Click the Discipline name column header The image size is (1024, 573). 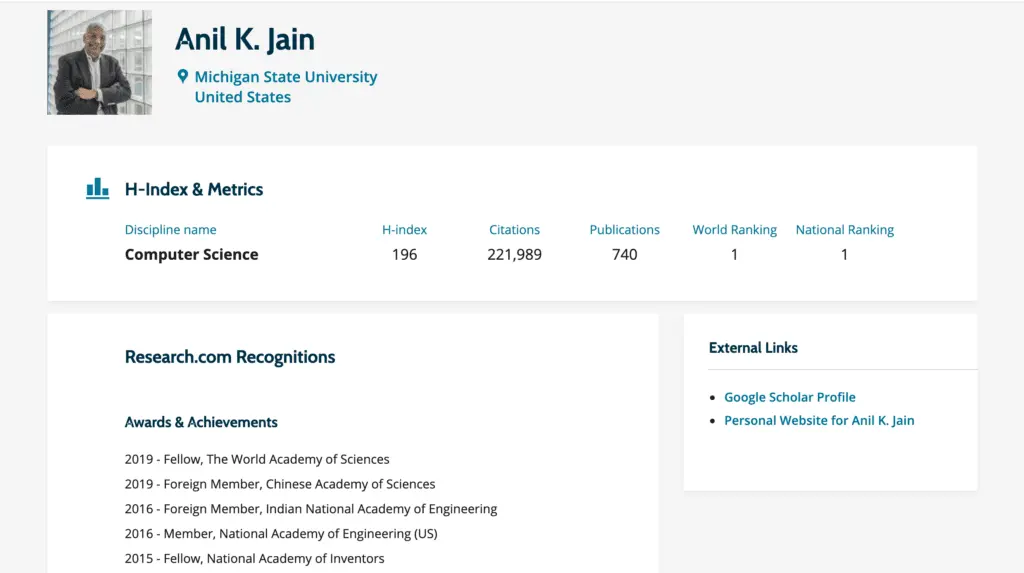coord(170,230)
